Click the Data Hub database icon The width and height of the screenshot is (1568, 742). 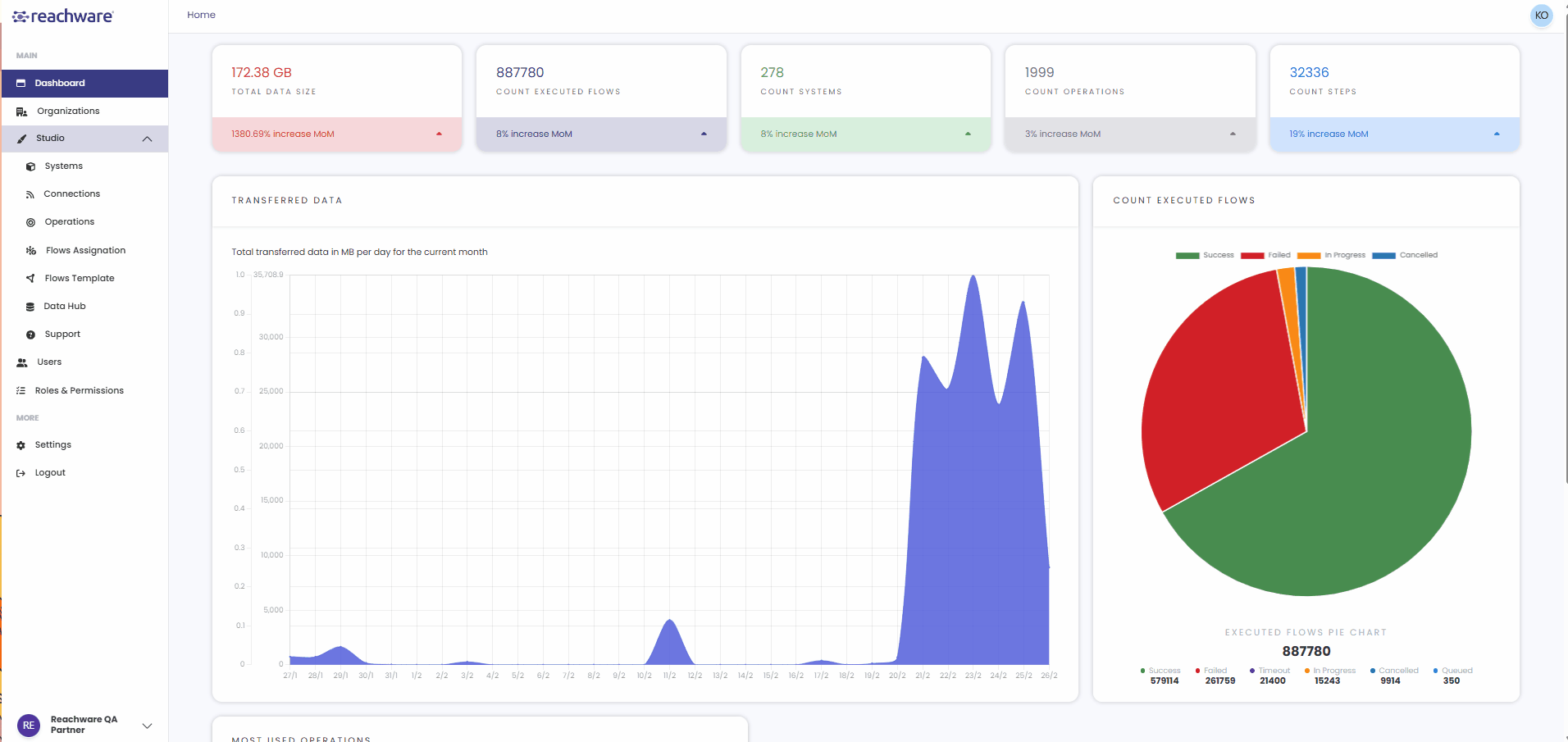coord(30,307)
